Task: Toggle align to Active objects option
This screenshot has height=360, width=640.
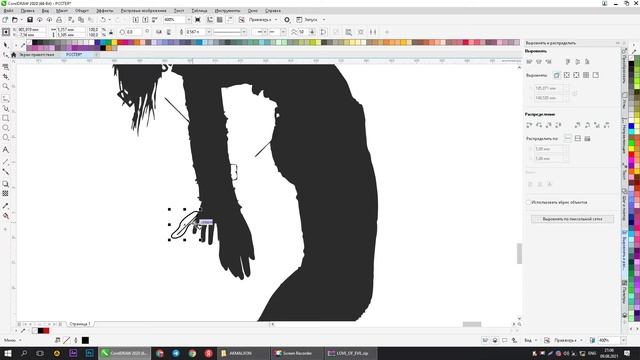Action: tap(557, 75)
